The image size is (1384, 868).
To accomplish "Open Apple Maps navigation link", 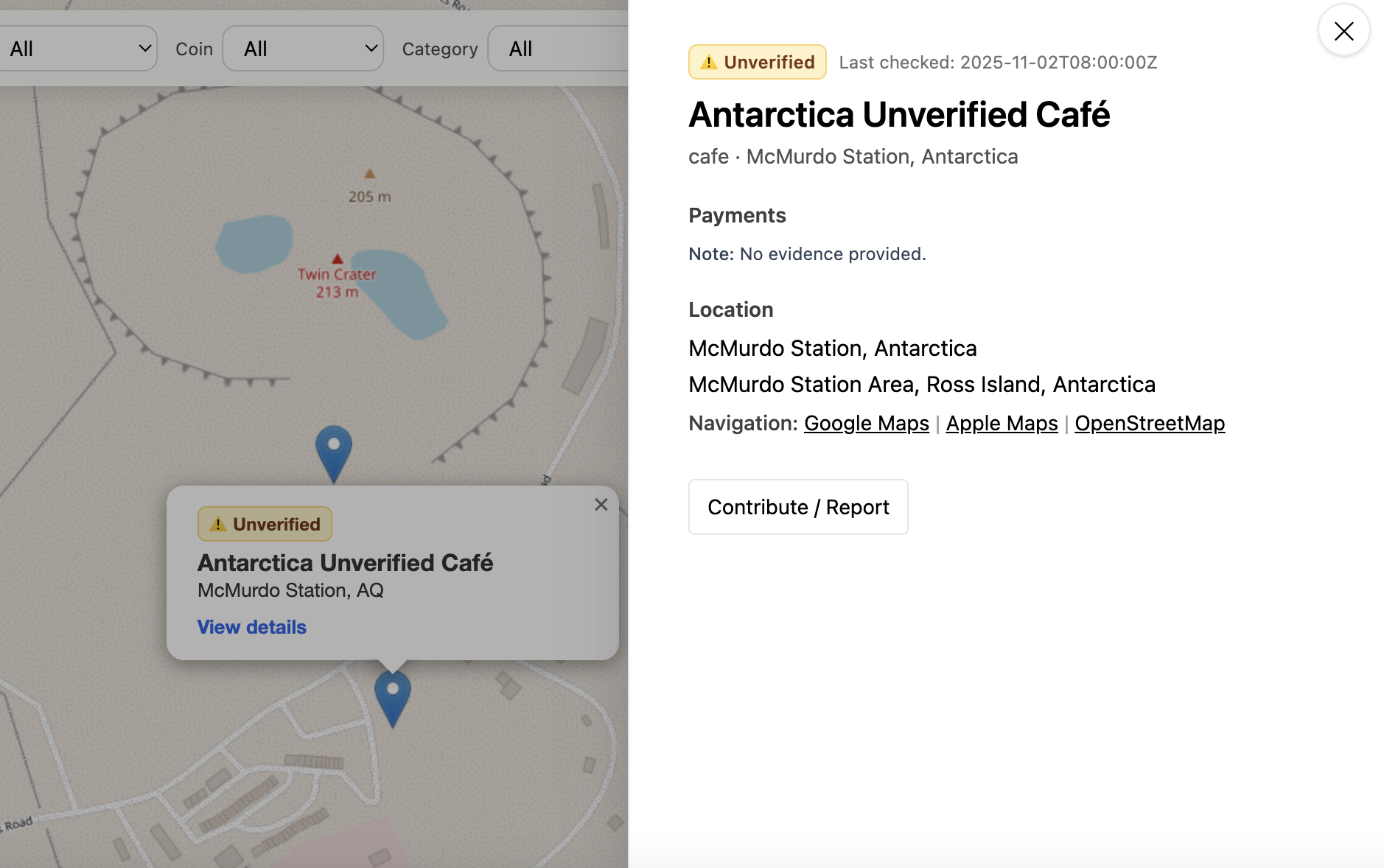I will [1002, 424].
